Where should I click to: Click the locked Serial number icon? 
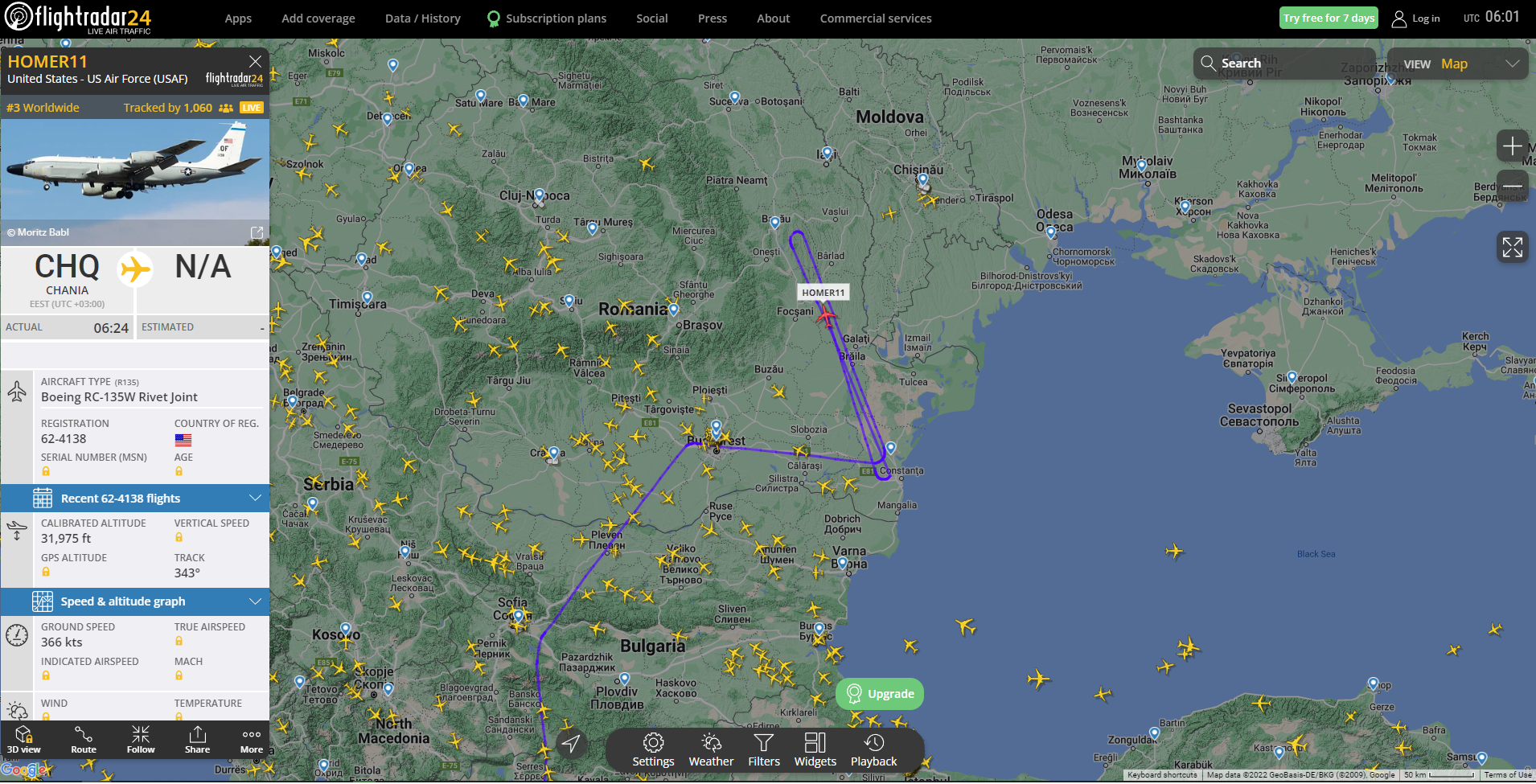pos(46,472)
